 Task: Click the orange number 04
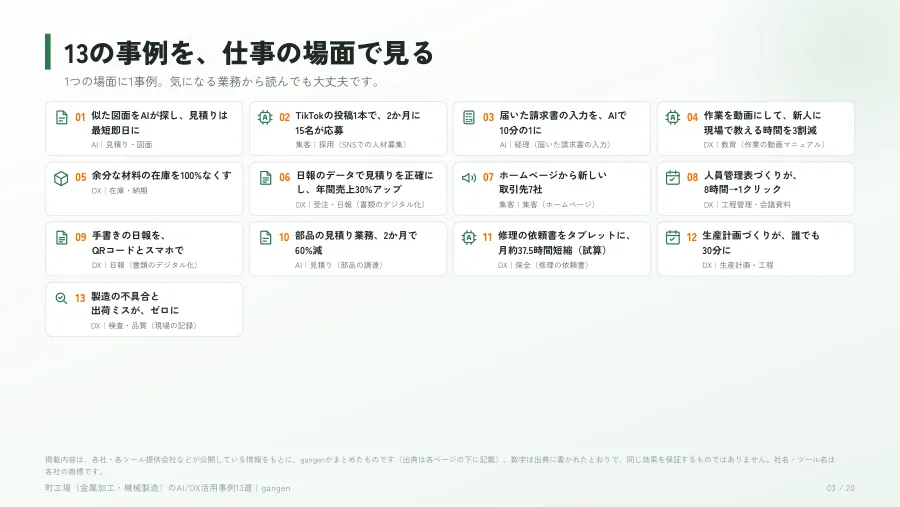[692, 118]
